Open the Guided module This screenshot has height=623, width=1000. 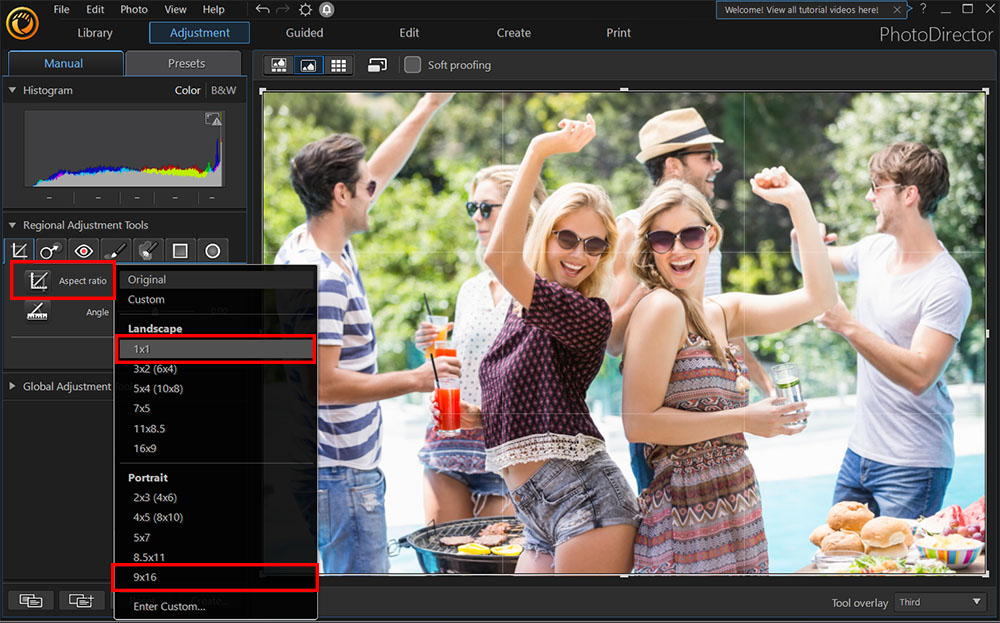(x=304, y=33)
